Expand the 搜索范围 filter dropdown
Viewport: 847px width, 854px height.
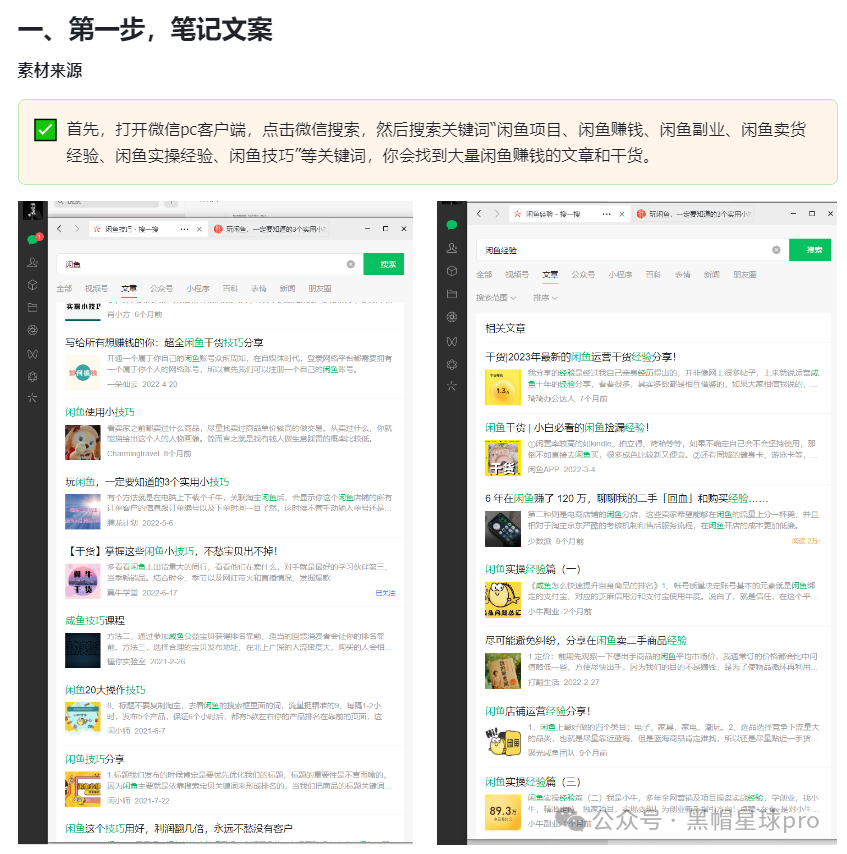tap(496, 298)
